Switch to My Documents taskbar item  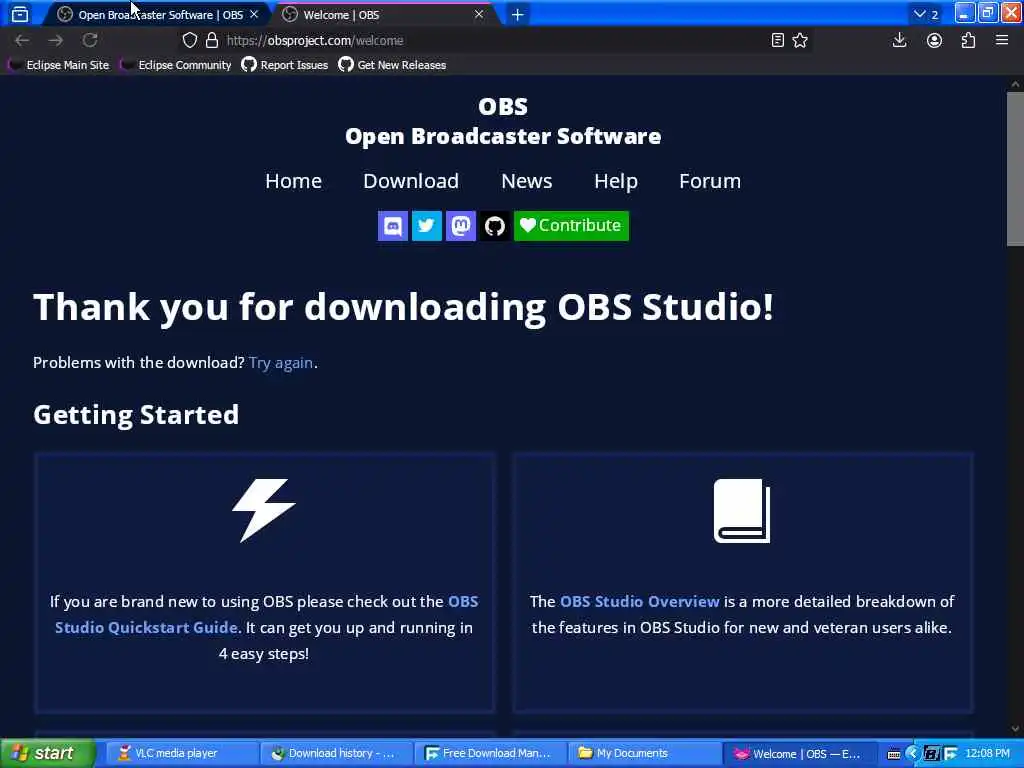(x=644, y=753)
